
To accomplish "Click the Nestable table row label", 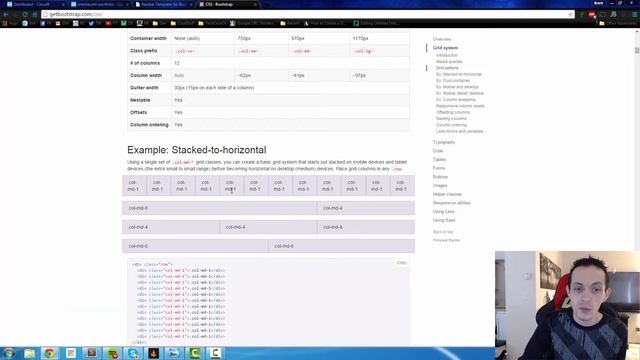I will click(140, 100).
